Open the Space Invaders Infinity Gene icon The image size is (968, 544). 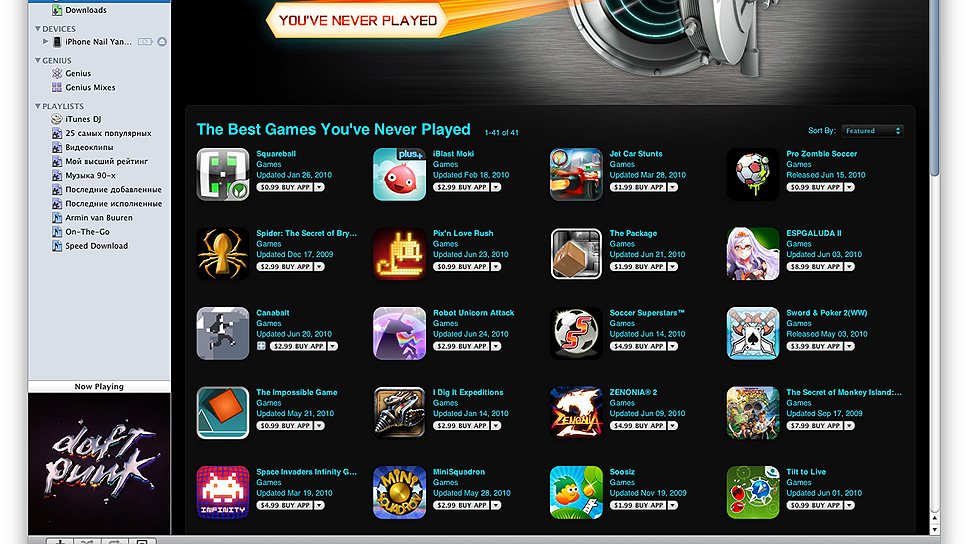click(223, 493)
